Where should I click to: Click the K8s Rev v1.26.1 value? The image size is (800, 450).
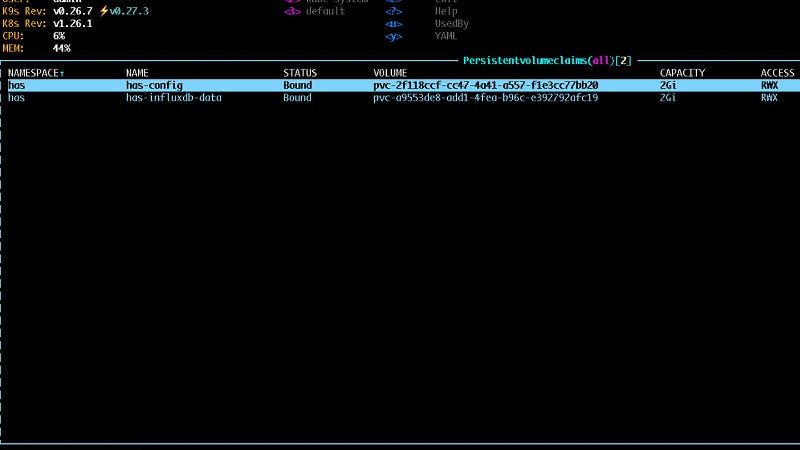coord(73,23)
